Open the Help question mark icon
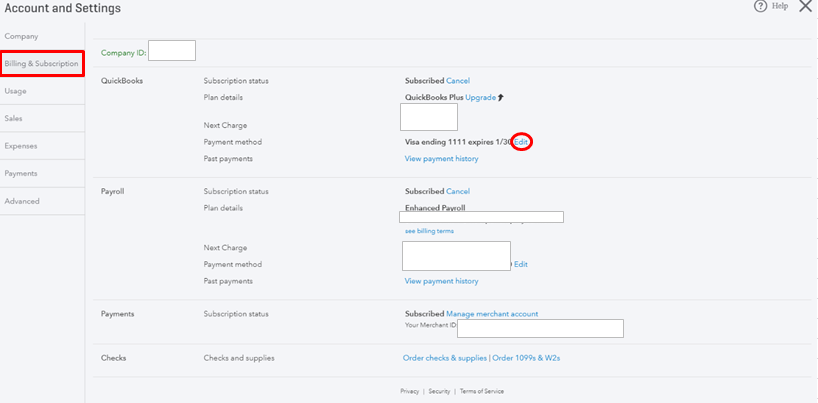 [761, 7]
